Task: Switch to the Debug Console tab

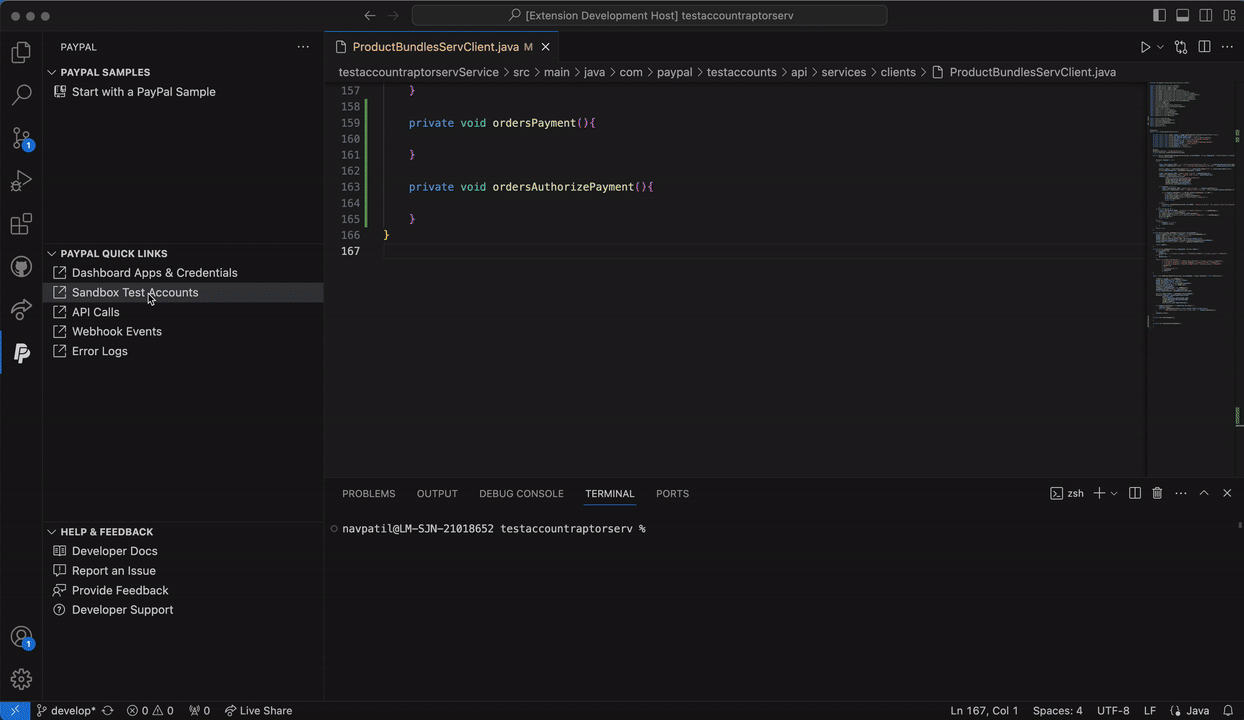Action: pyautogui.click(x=521, y=494)
